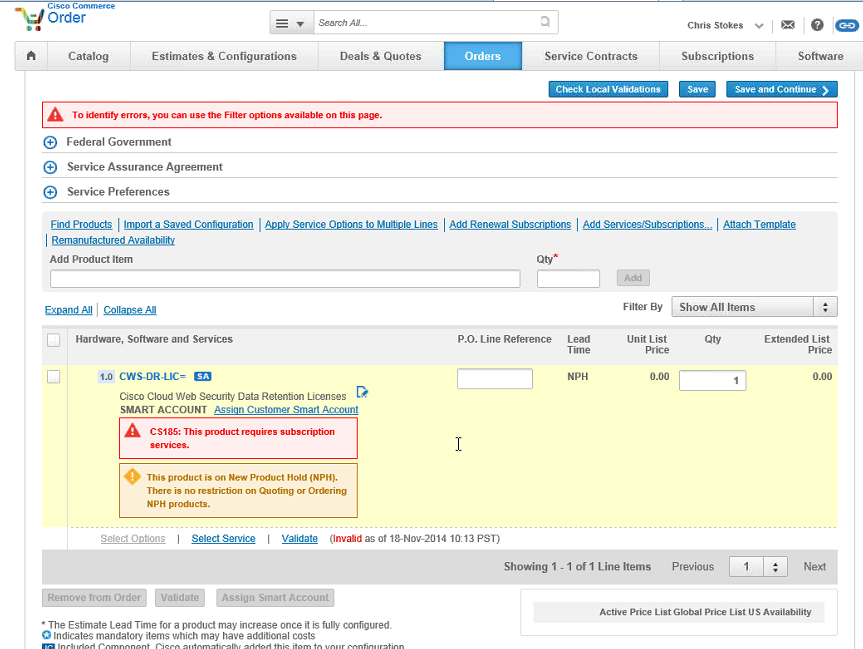Go to the Subscriptions tab
Viewport: 863px width, 649px height.
tap(717, 56)
